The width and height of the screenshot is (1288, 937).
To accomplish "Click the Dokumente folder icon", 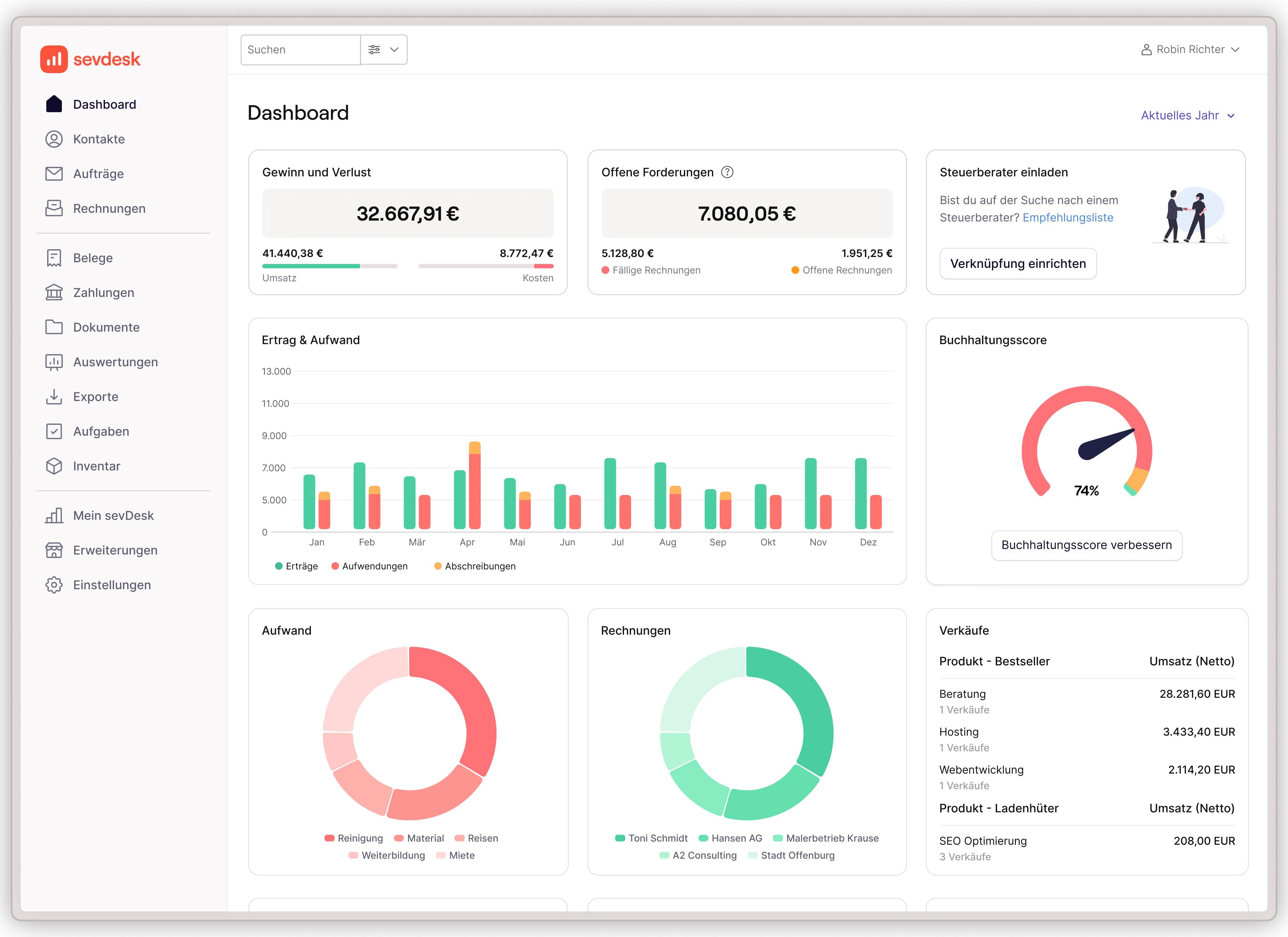I will (54, 327).
